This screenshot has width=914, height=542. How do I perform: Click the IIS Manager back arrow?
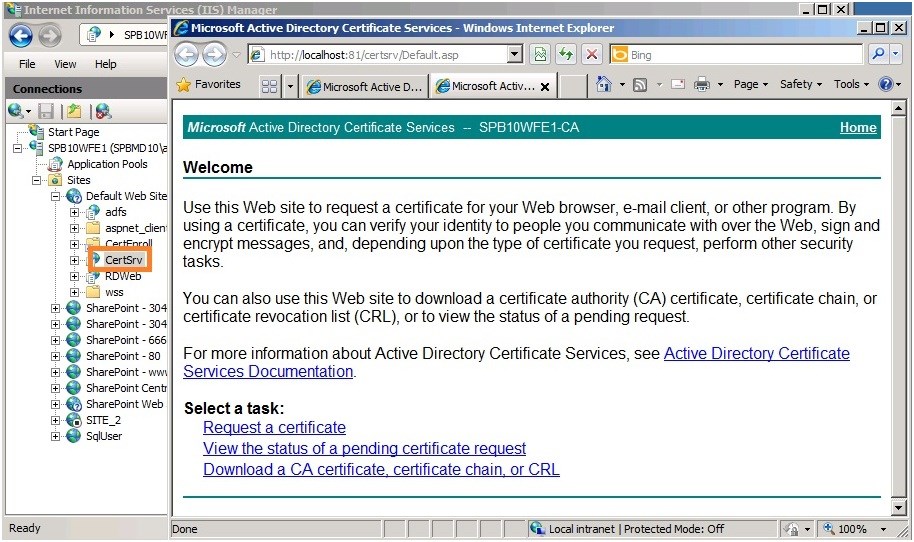coord(21,36)
